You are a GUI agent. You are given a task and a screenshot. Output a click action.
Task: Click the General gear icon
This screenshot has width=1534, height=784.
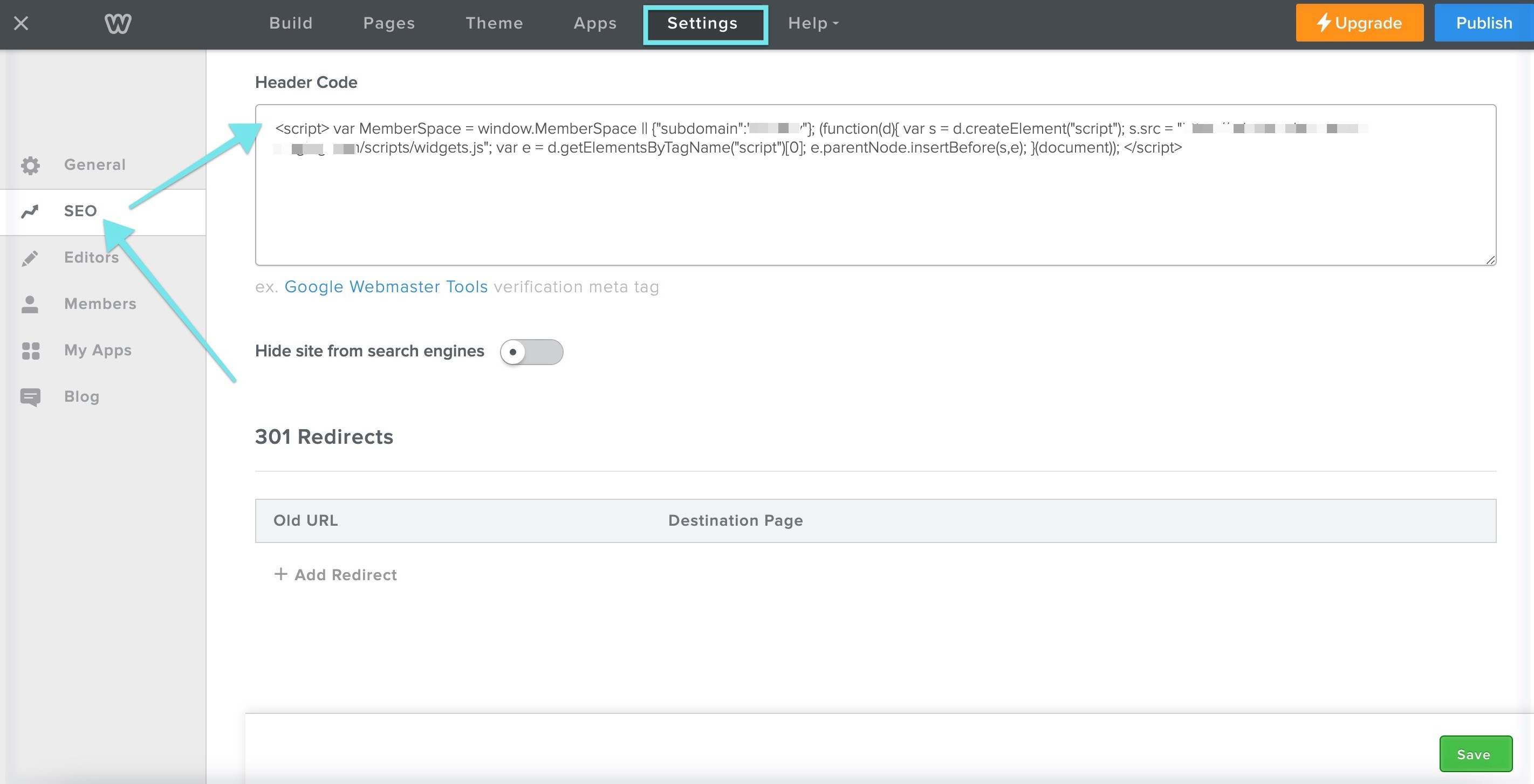(30, 165)
